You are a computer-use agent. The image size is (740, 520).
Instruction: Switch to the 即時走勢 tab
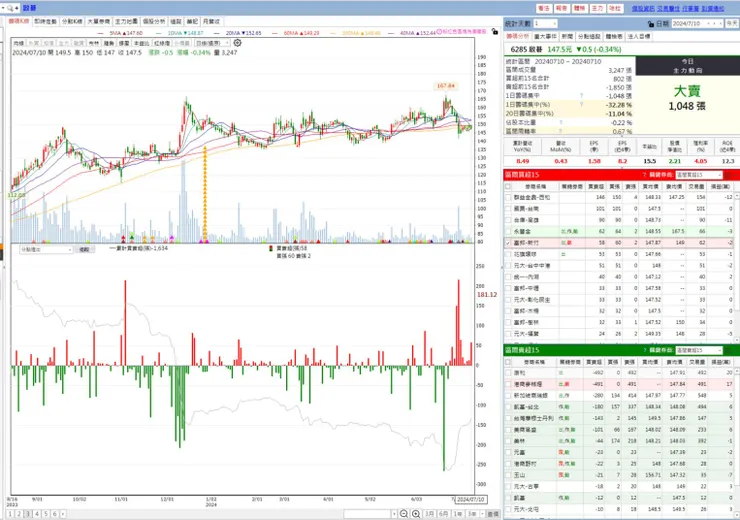pos(46,22)
